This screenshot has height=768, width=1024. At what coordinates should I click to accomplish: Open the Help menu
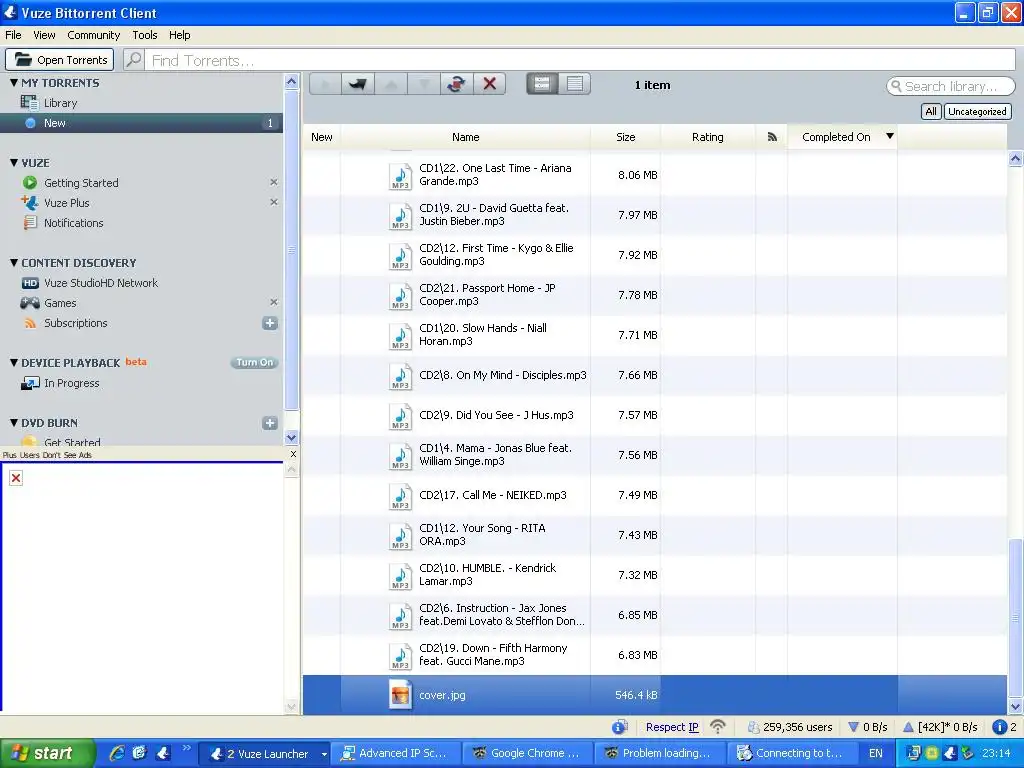point(180,35)
